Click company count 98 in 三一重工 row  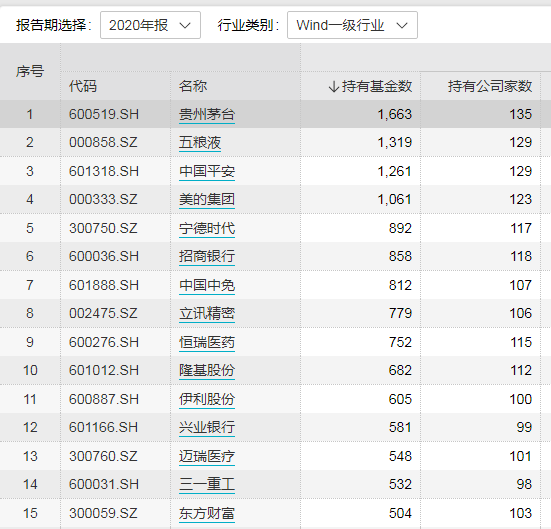click(524, 484)
